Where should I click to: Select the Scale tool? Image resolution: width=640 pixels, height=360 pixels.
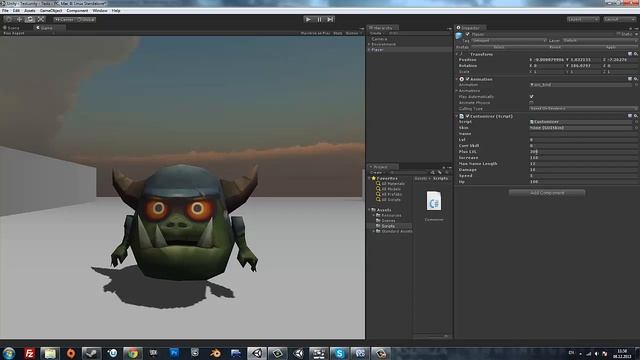[x=41, y=19]
